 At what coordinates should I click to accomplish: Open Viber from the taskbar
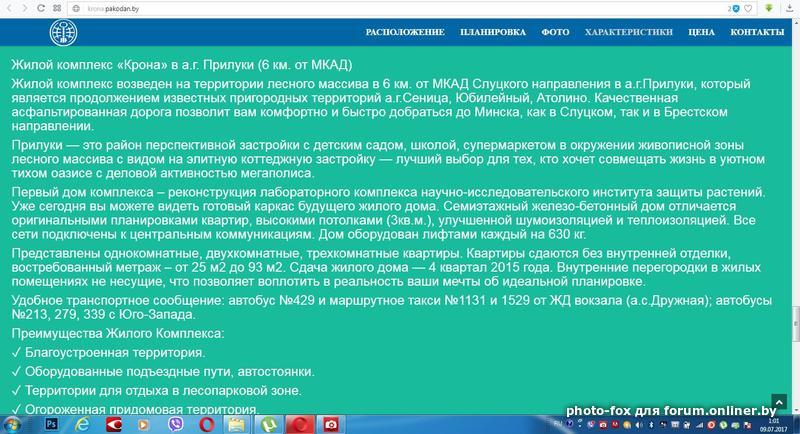click(x=176, y=424)
